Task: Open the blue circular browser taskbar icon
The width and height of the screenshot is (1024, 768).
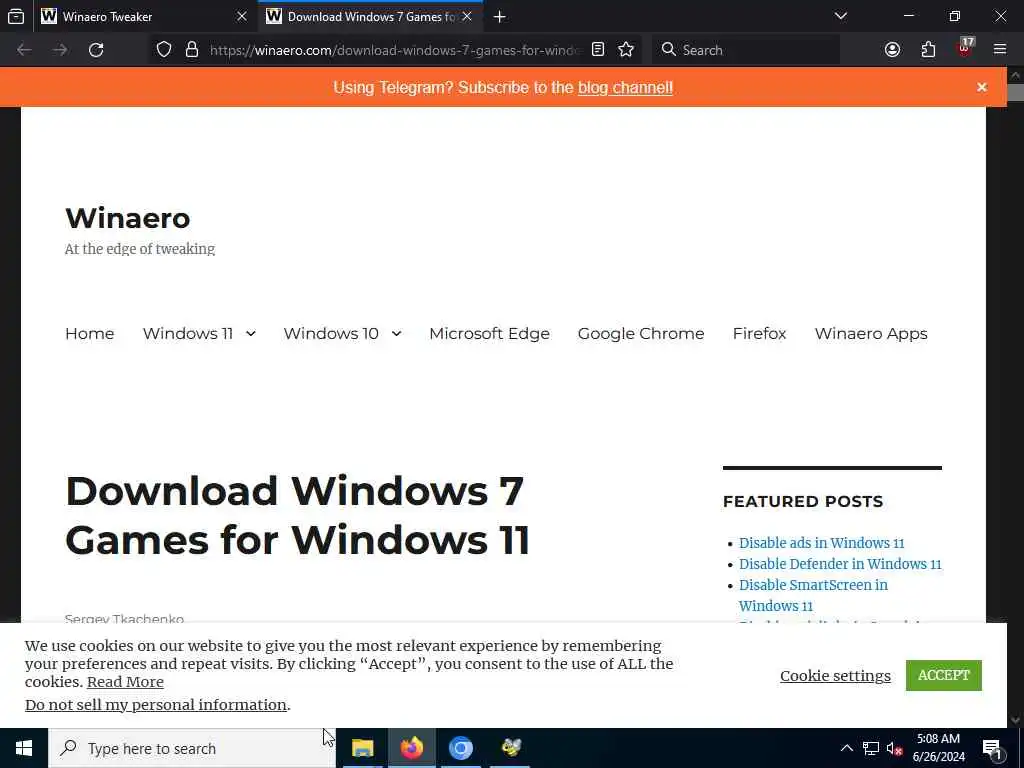Action: coord(461,748)
